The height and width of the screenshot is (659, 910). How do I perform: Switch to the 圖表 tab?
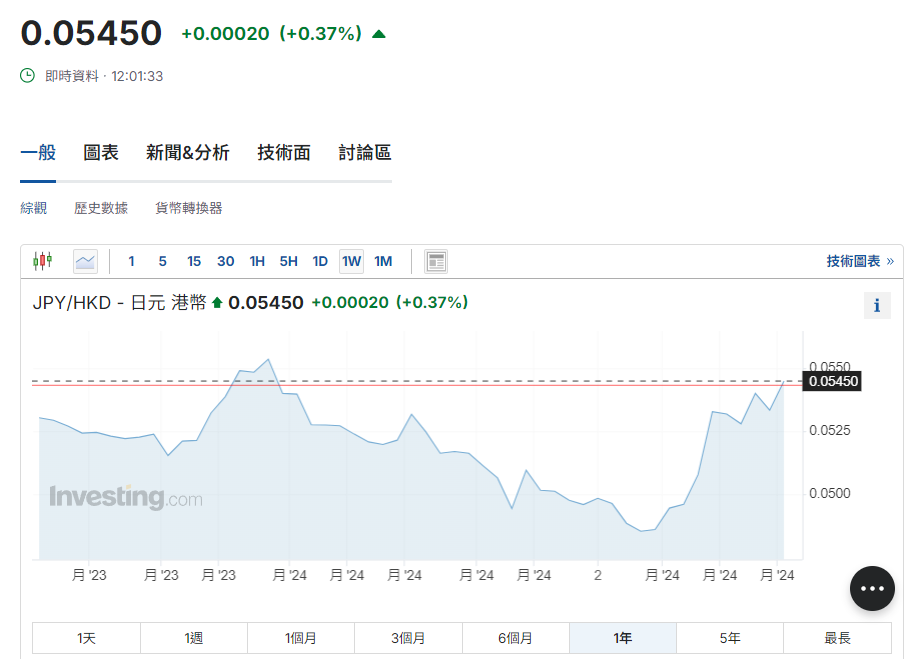[x=101, y=153]
